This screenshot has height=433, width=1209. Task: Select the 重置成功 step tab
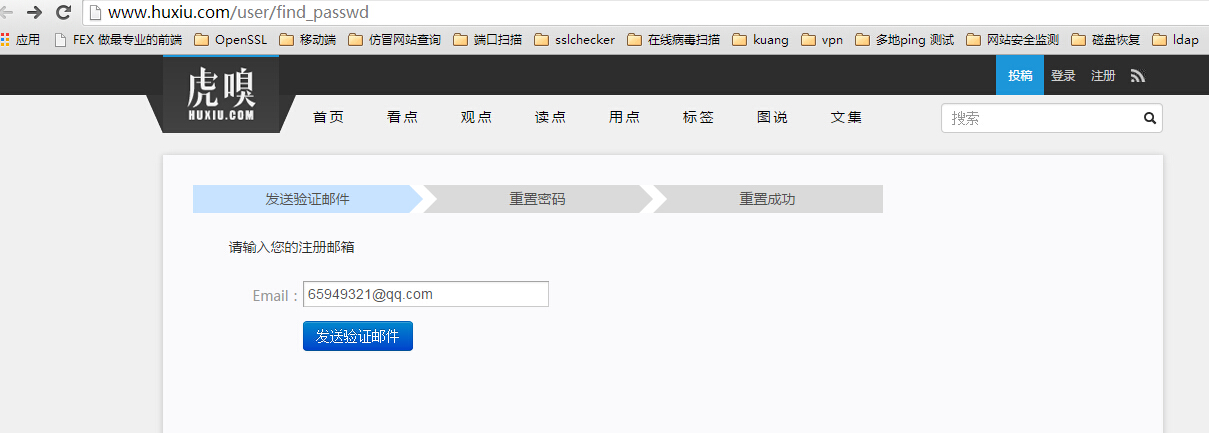pos(767,199)
